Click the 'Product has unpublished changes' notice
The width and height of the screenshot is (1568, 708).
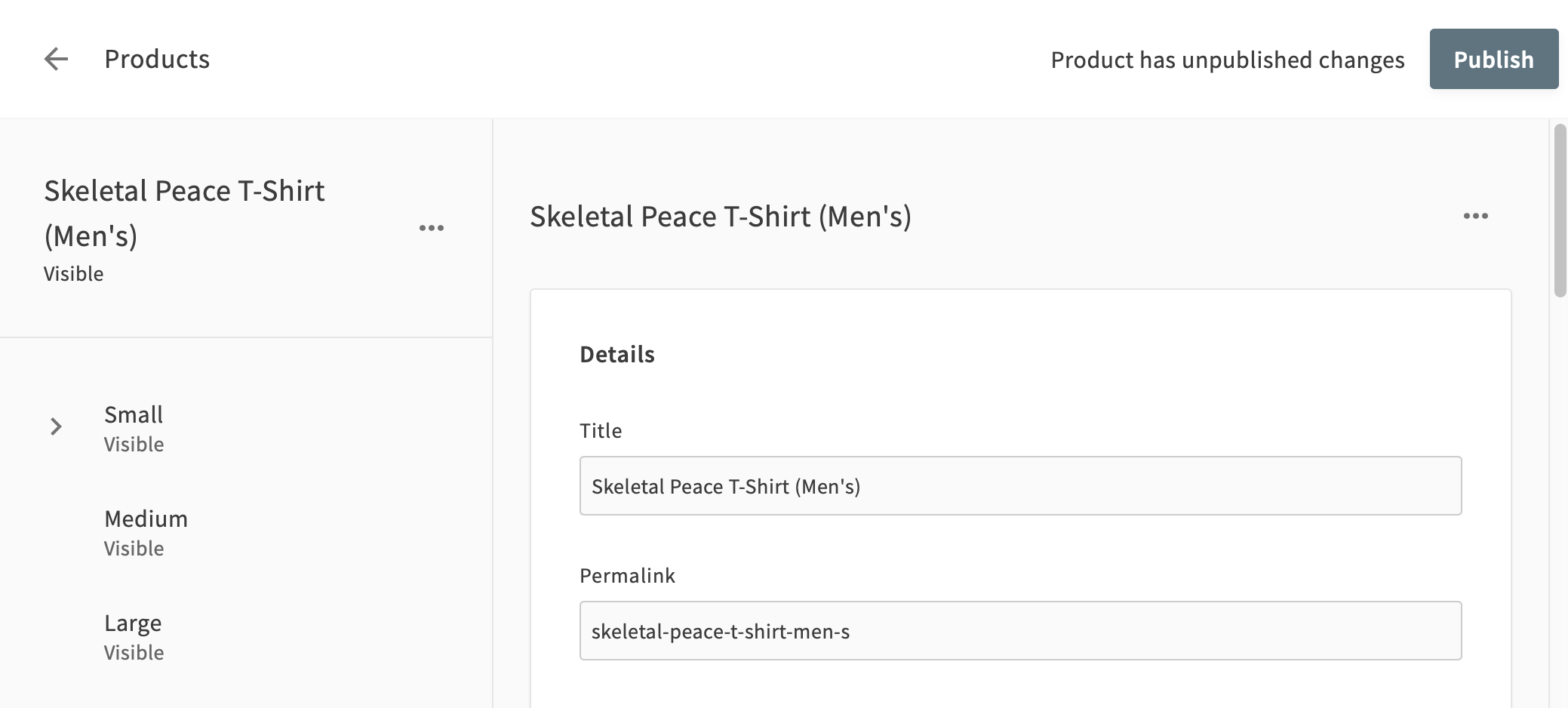[x=1228, y=60]
